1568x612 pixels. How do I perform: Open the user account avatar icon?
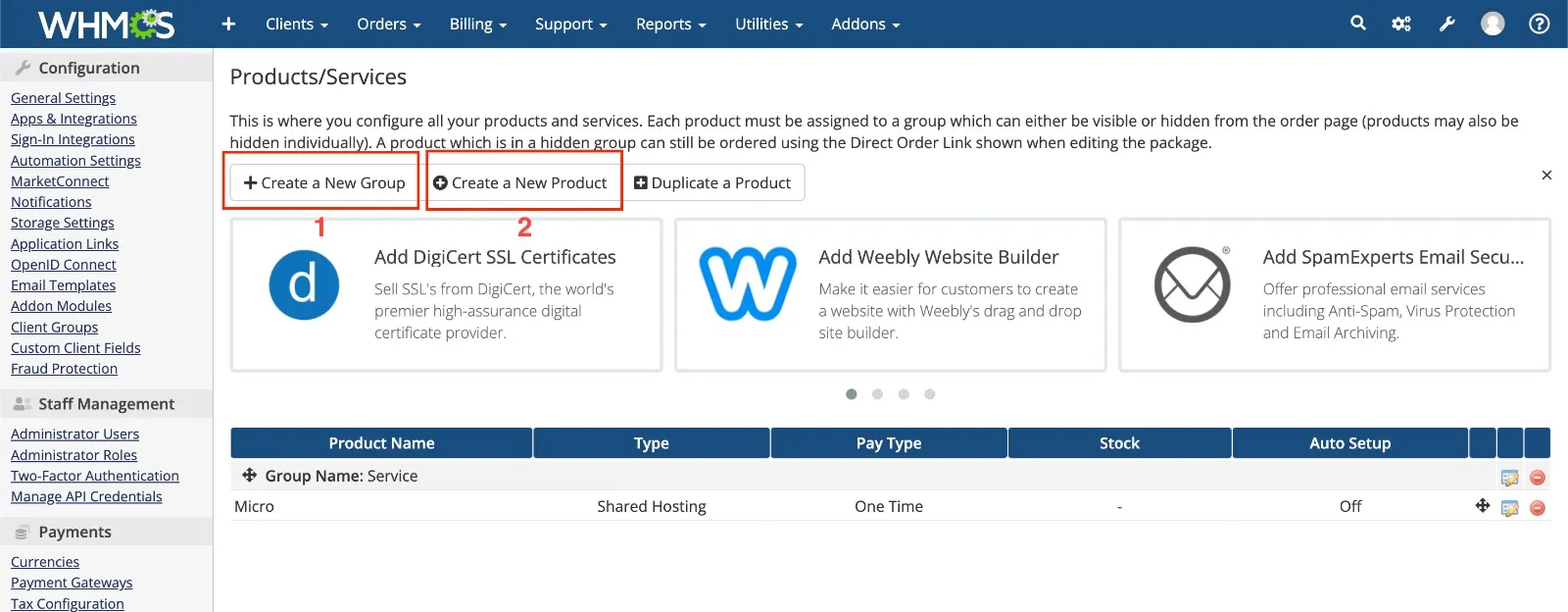tap(1493, 24)
